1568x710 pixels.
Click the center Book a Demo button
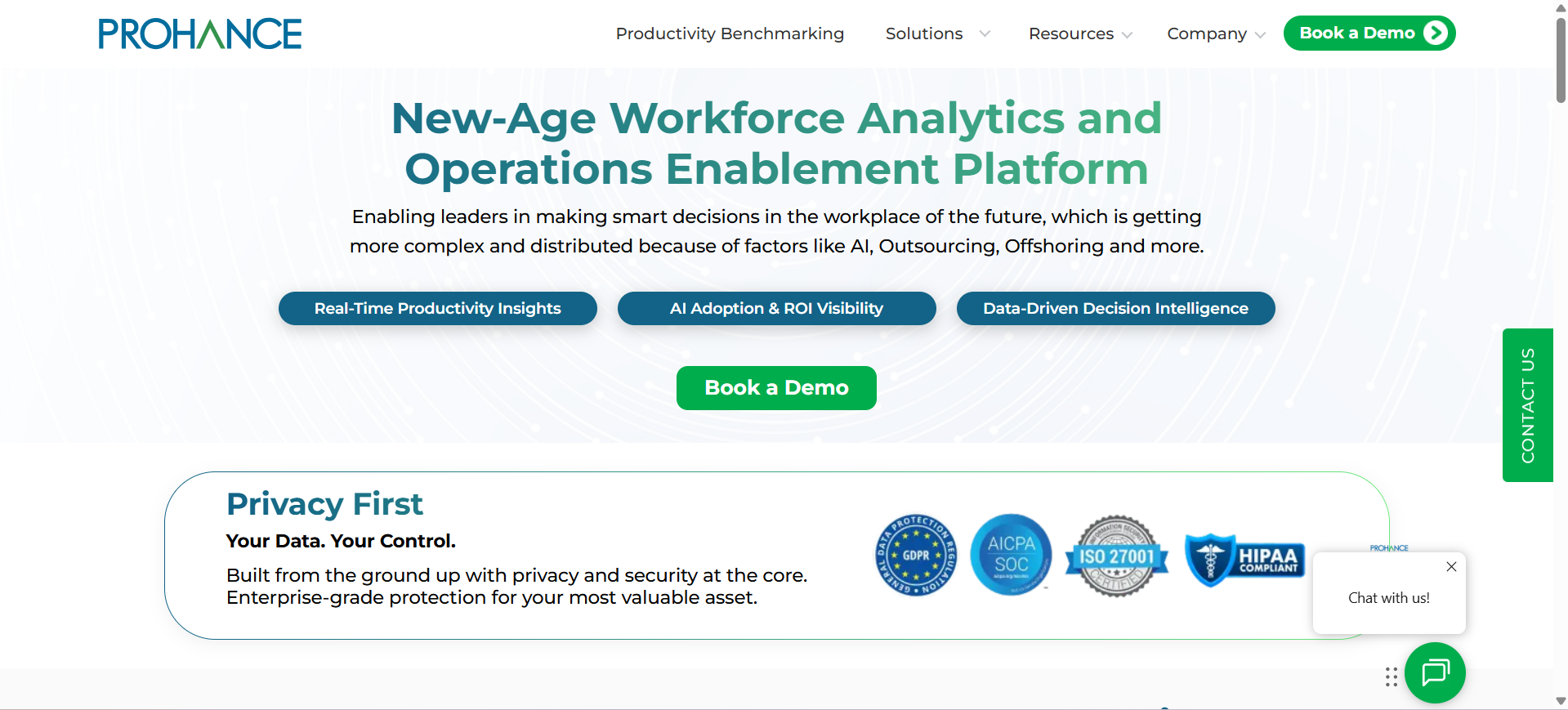[776, 388]
